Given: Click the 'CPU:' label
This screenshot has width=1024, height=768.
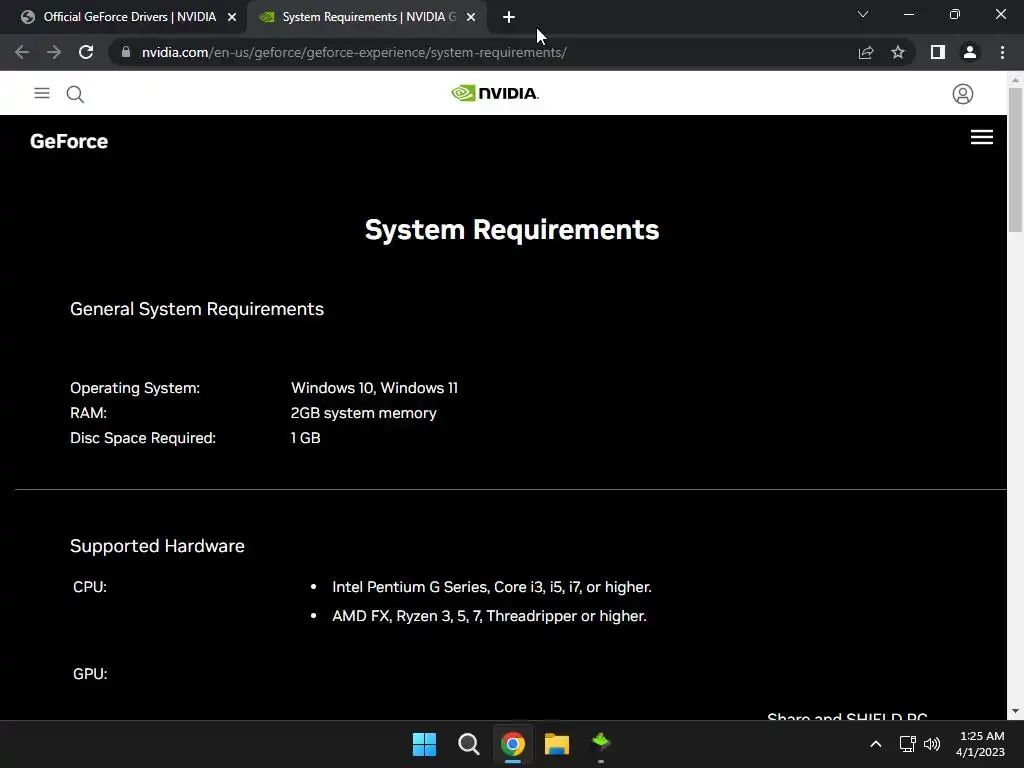Looking at the screenshot, I should pos(90,587).
